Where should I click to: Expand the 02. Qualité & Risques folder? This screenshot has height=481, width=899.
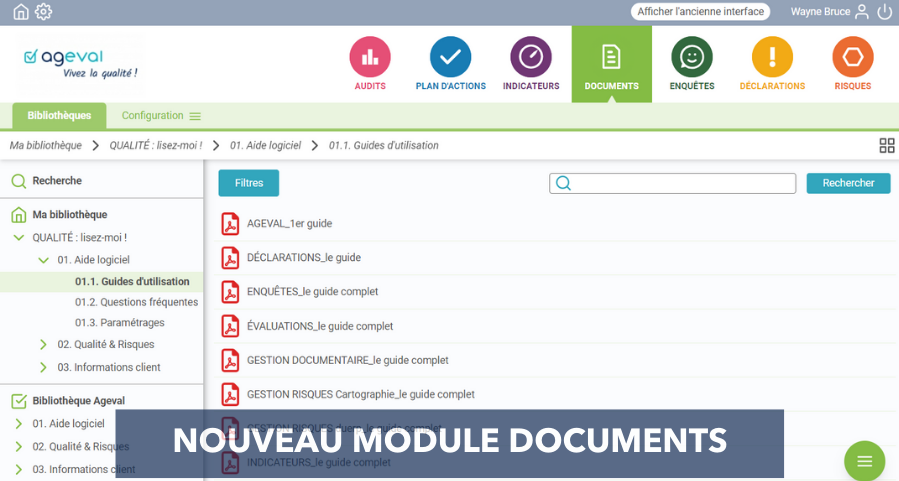click(43, 345)
